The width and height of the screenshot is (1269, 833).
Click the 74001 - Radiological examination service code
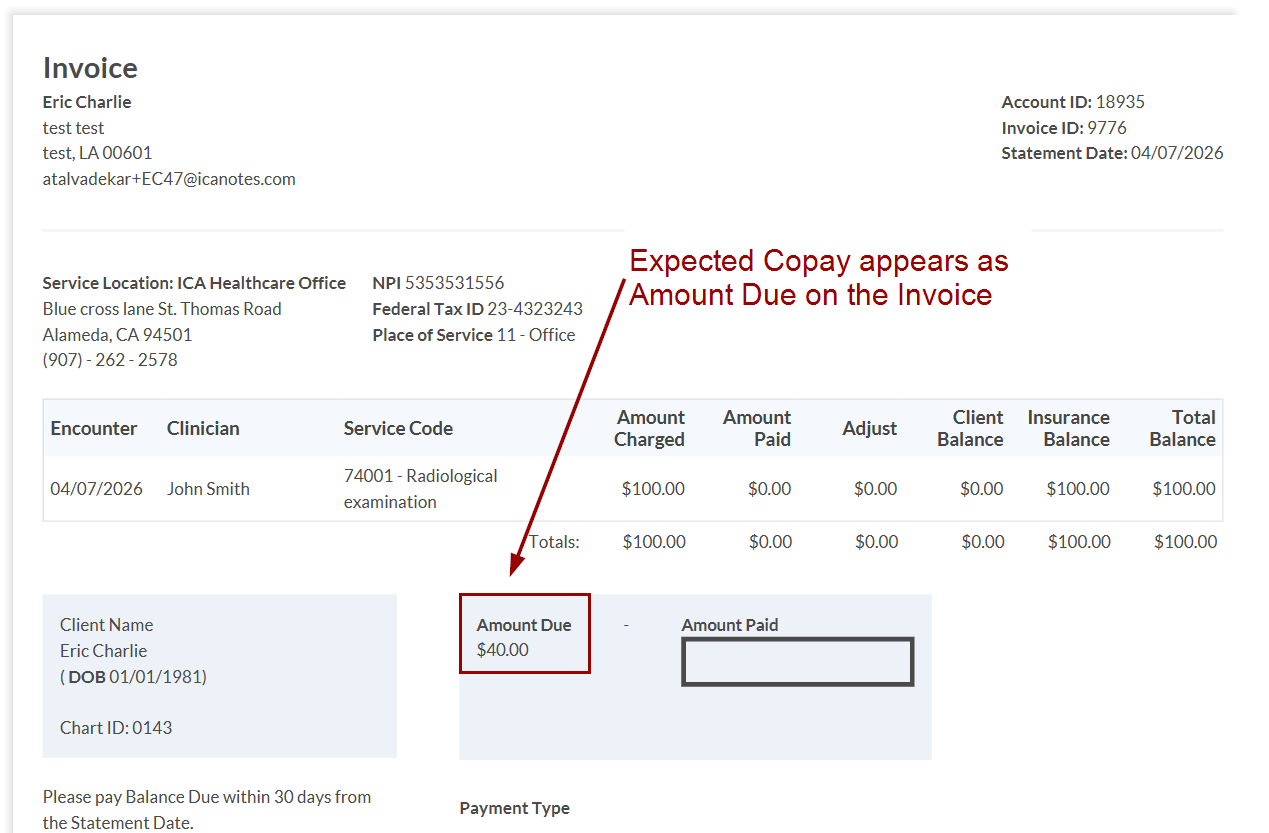click(420, 489)
